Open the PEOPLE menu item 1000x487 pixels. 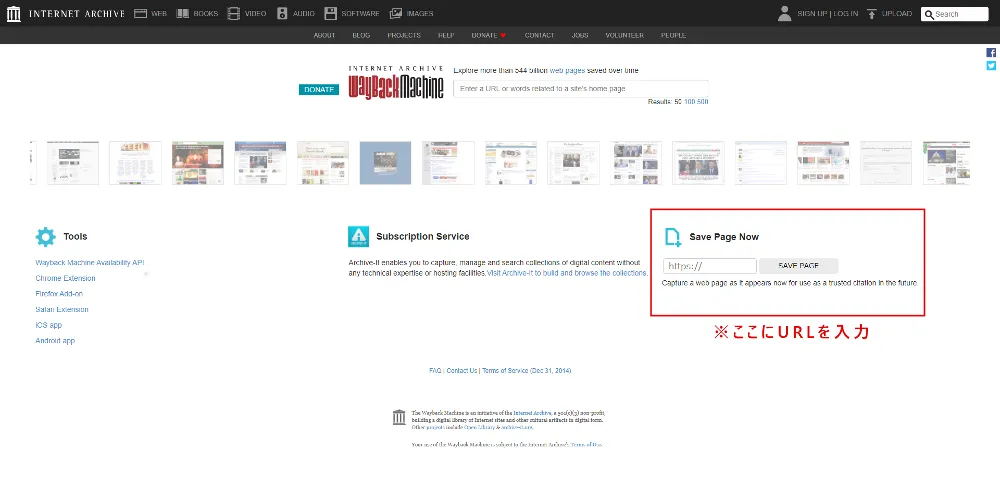pos(673,36)
